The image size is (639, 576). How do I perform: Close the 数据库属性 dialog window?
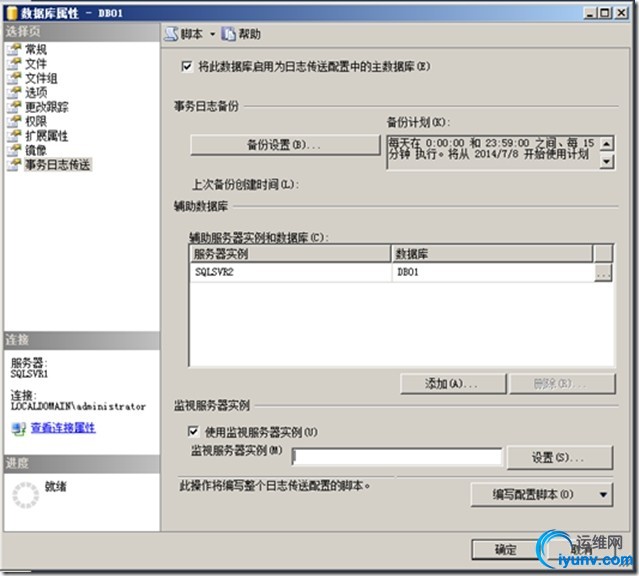621,13
